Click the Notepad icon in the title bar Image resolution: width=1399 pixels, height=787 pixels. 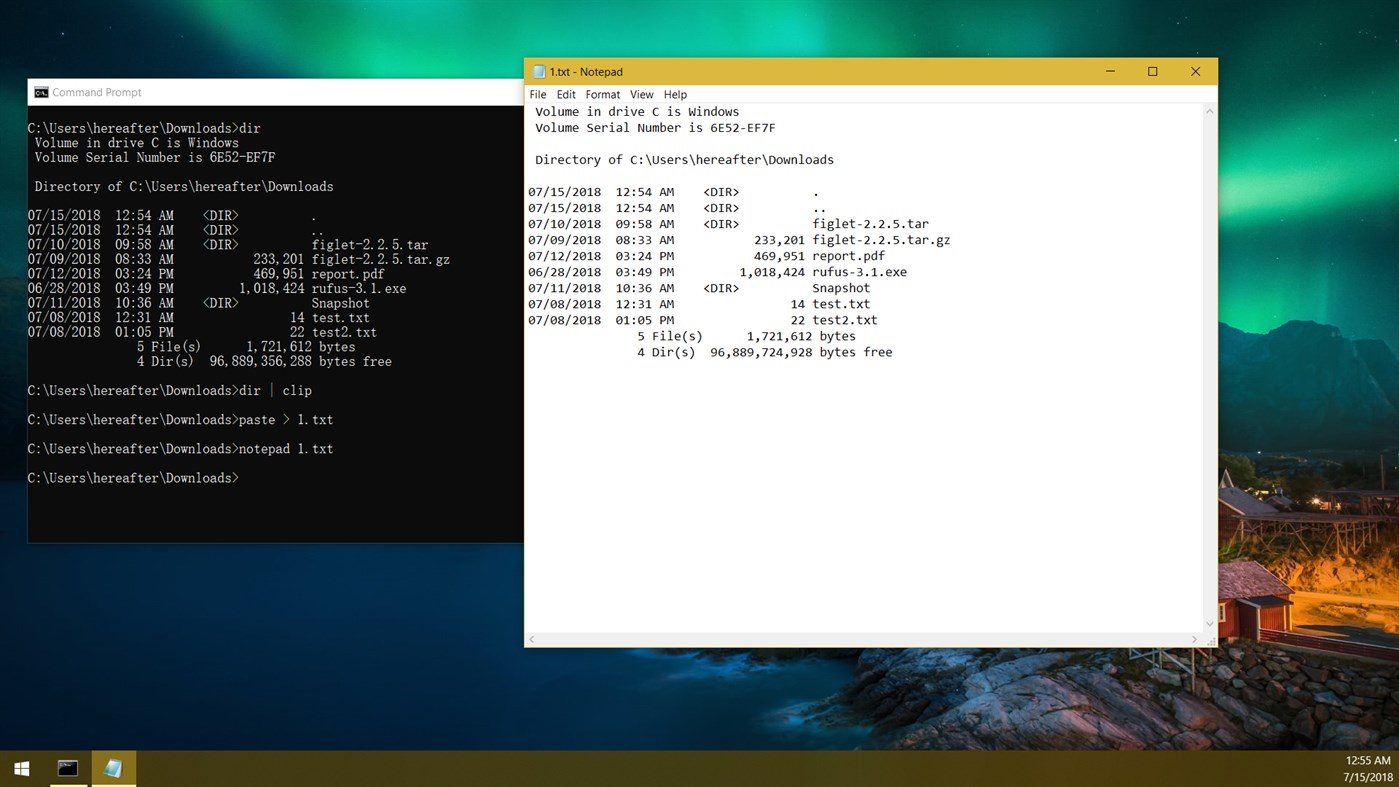pyautogui.click(x=539, y=71)
